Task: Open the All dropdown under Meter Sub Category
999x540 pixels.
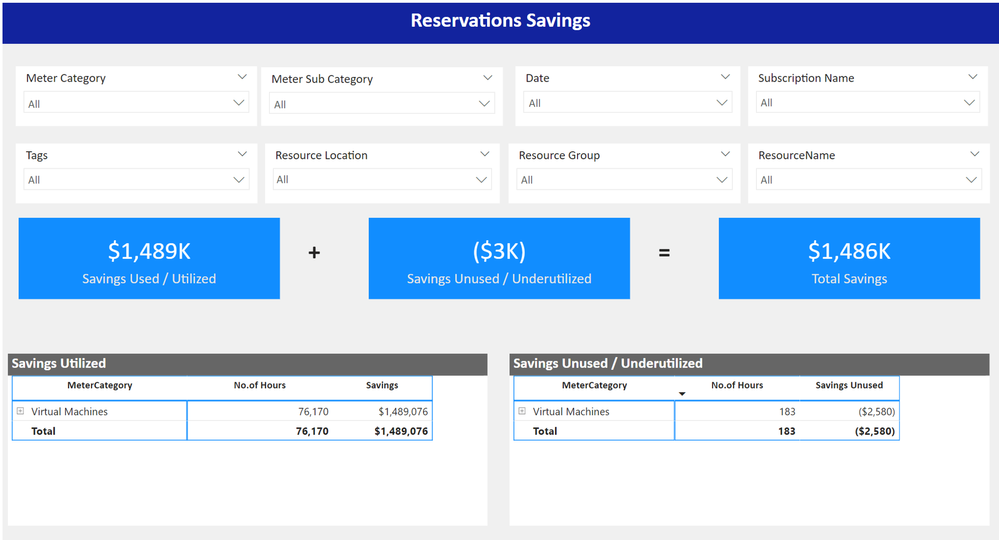Action: [381, 104]
